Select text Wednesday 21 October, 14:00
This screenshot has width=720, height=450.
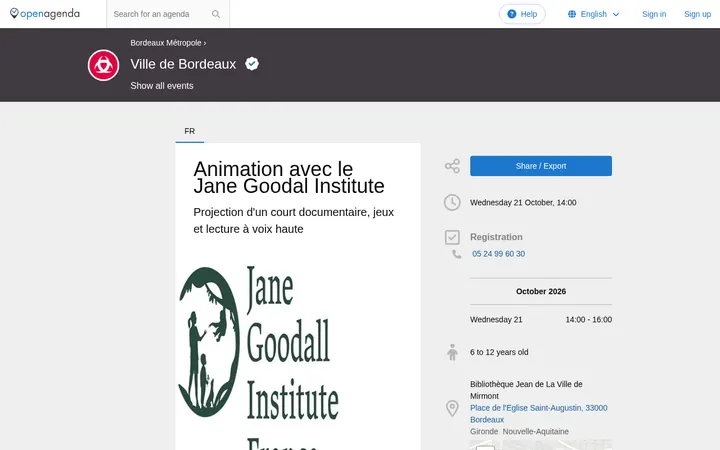(523, 202)
